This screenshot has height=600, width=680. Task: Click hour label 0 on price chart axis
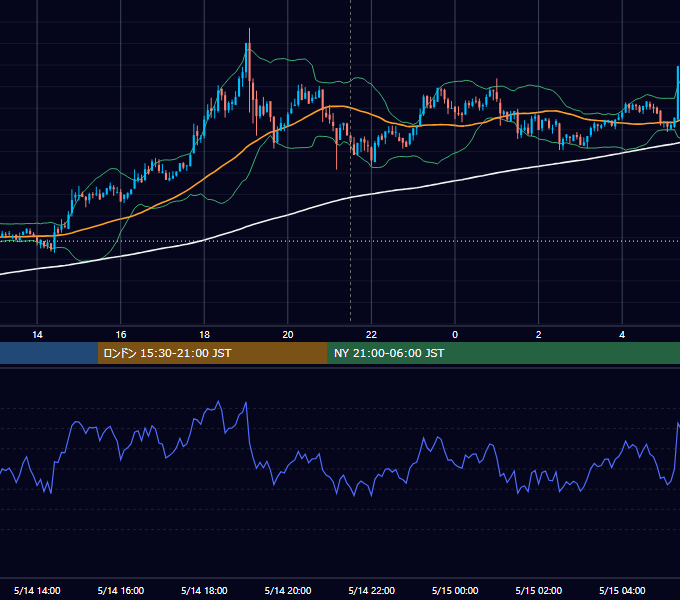click(455, 335)
